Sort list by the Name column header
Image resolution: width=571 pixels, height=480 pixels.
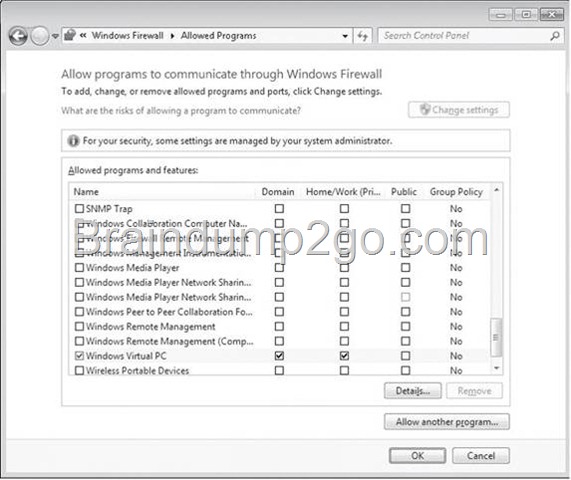[86, 192]
